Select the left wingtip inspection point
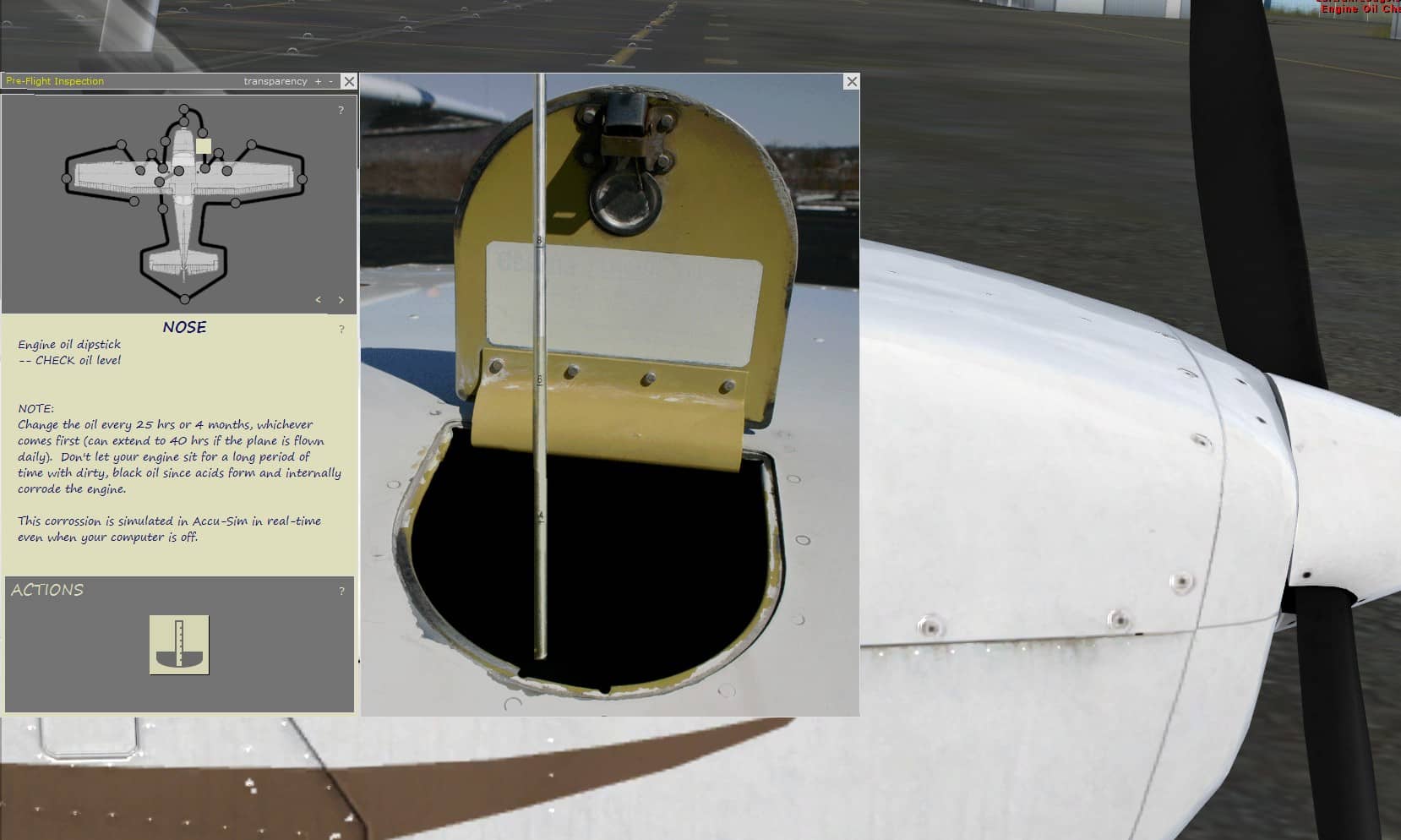The width and height of the screenshot is (1401, 840). click(67, 178)
